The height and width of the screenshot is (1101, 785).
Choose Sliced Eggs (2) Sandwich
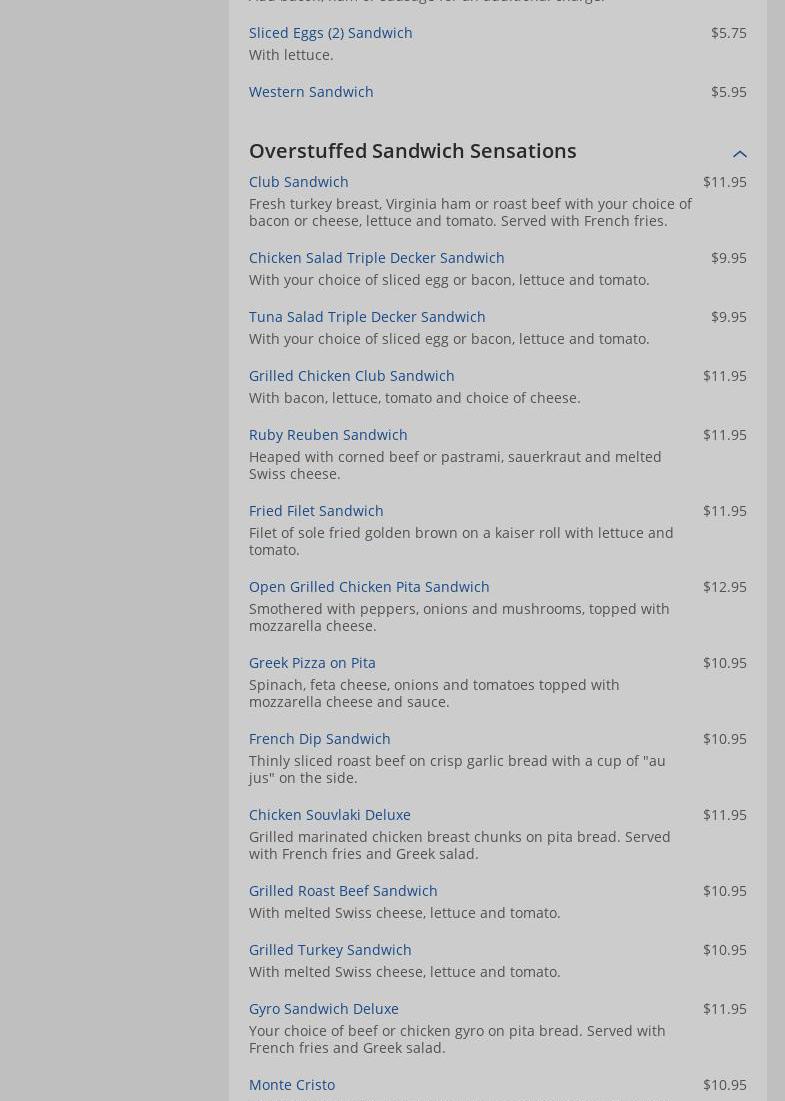point(330,33)
